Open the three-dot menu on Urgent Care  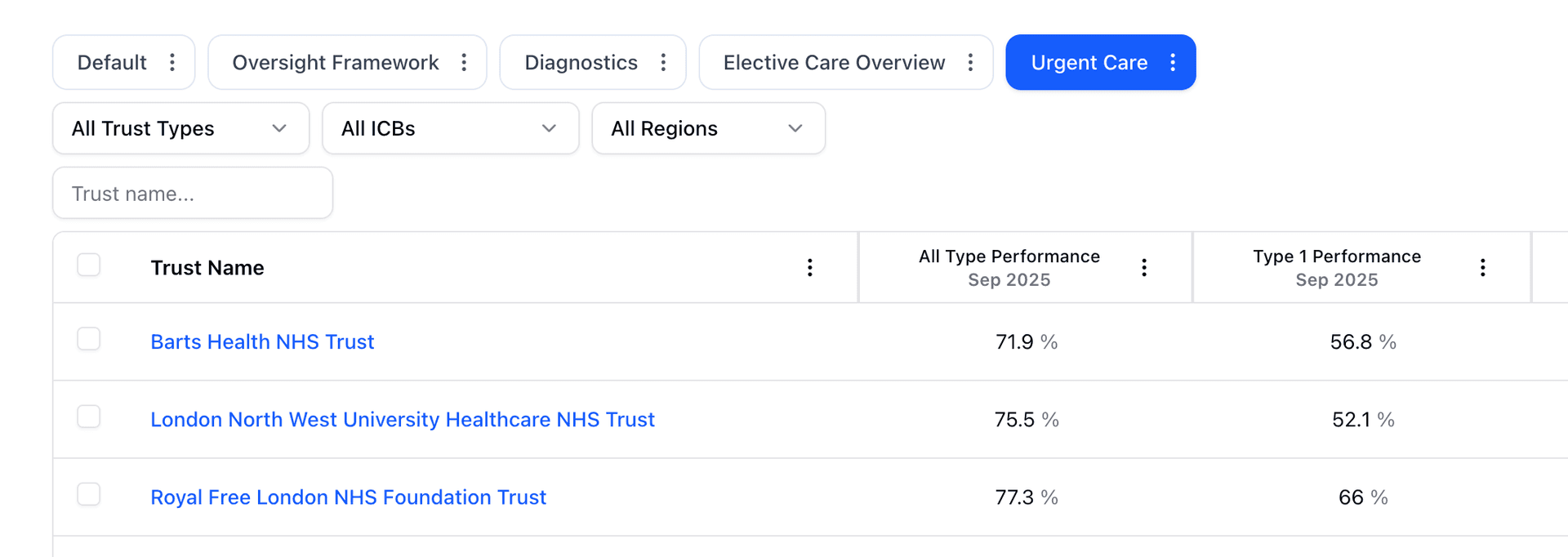[1173, 61]
